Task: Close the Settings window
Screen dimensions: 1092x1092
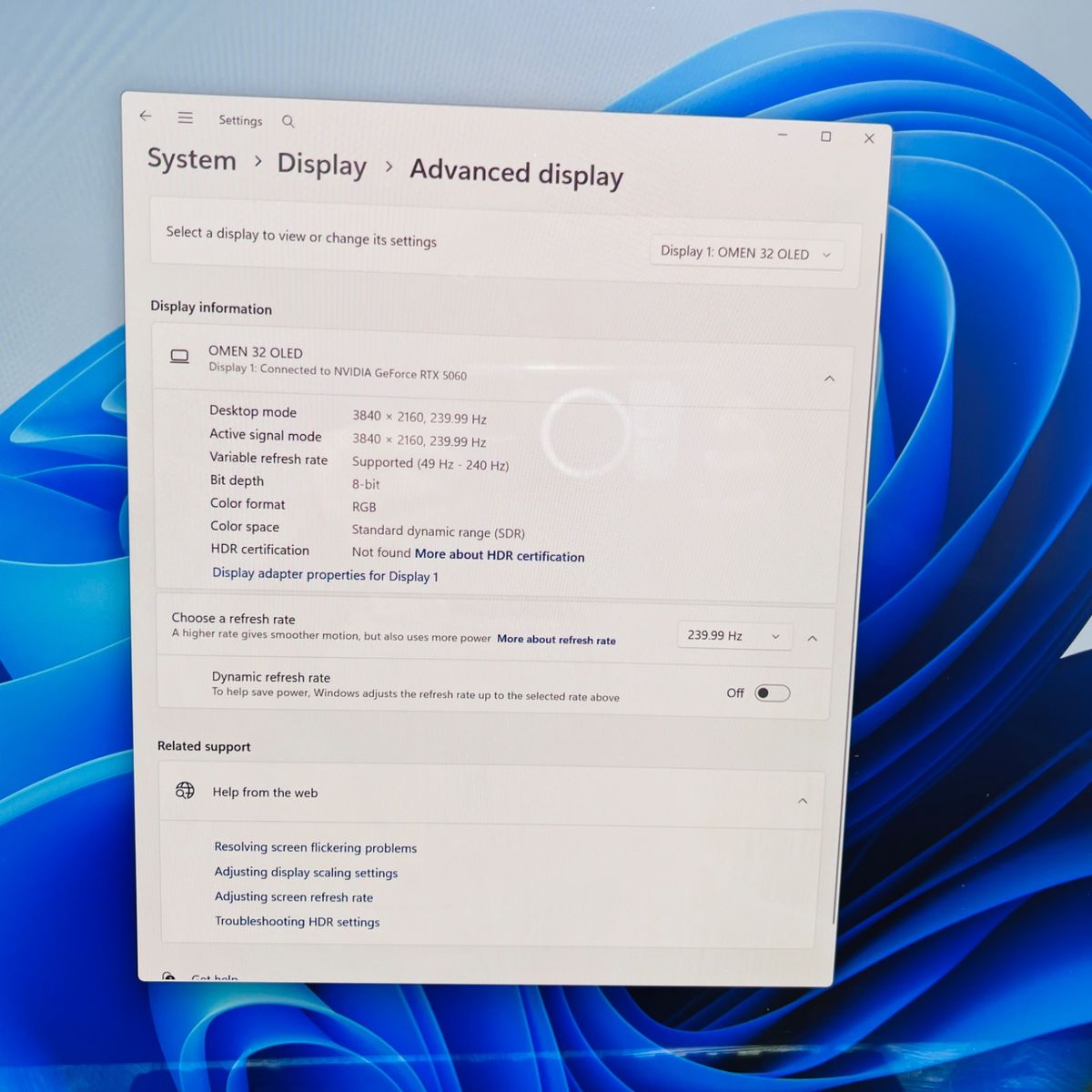Action: pyautogui.click(x=869, y=138)
